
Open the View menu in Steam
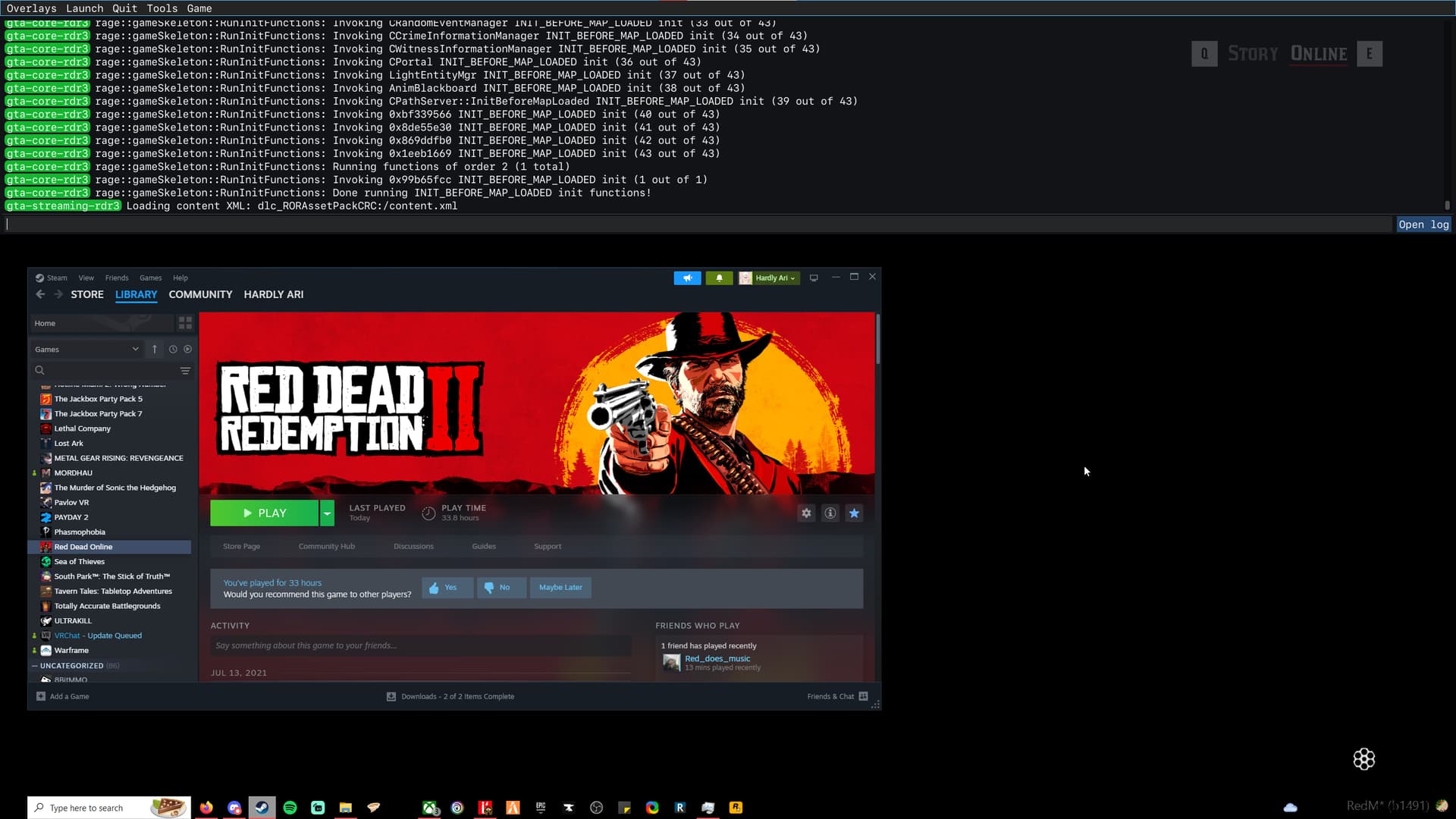click(86, 278)
